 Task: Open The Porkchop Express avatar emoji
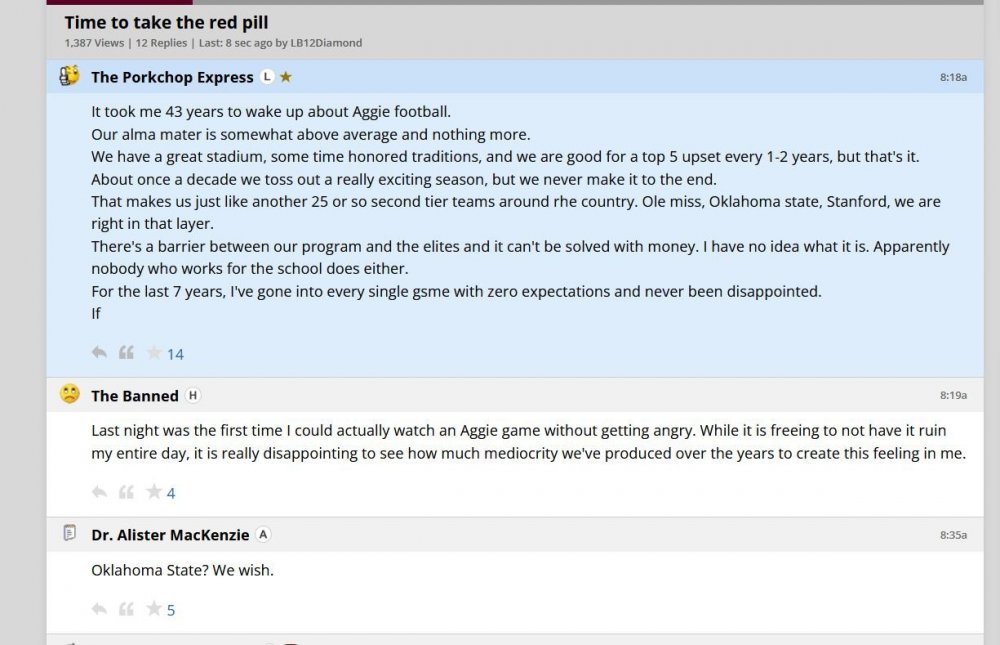click(69, 76)
